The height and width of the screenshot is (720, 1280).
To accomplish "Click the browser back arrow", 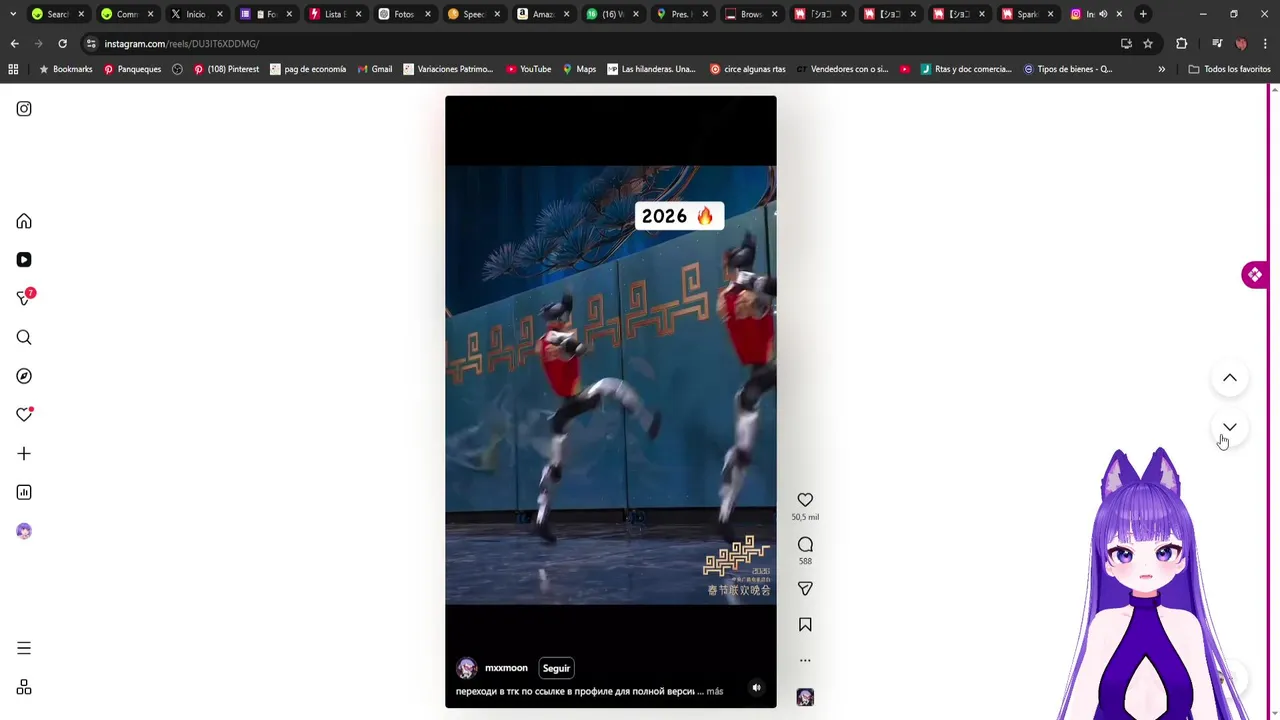I will coord(14,44).
